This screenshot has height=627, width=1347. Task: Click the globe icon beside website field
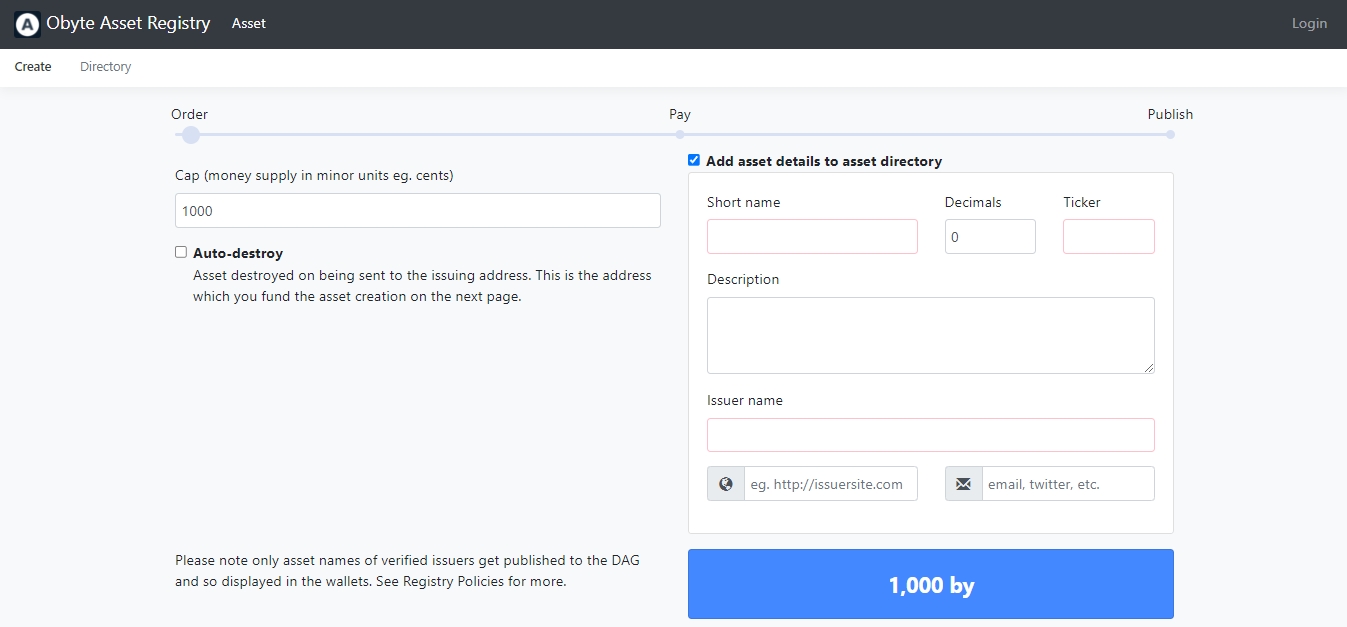(726, 484)
